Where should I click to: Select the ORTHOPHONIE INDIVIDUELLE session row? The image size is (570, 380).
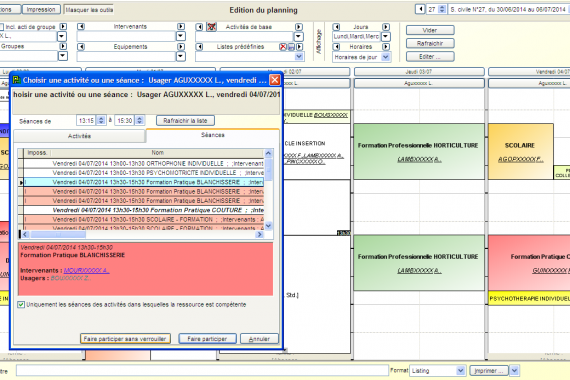click(x=144, y=164)
